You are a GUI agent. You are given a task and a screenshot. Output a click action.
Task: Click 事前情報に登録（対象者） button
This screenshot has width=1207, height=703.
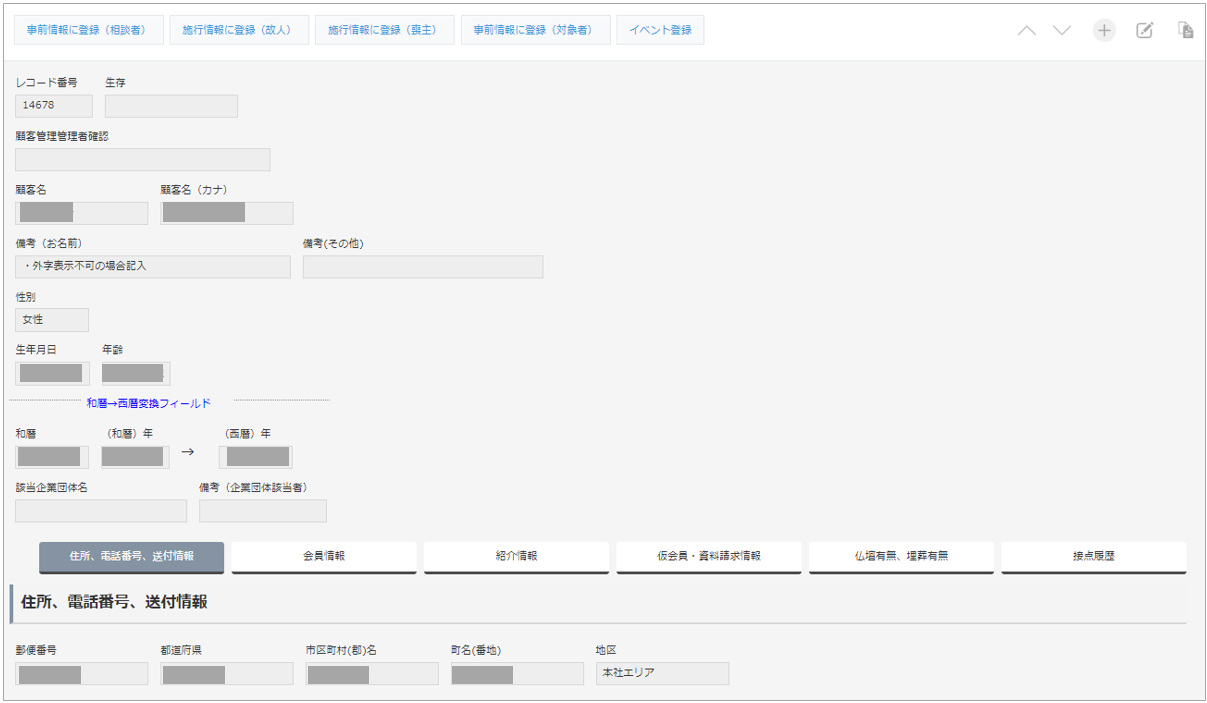(x=535, y=30)
